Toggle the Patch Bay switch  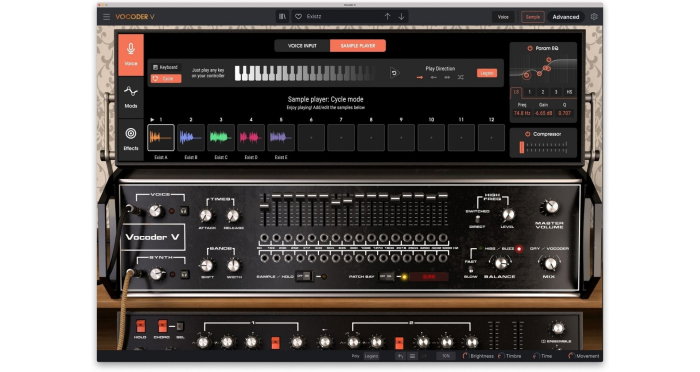click(386, 276)
